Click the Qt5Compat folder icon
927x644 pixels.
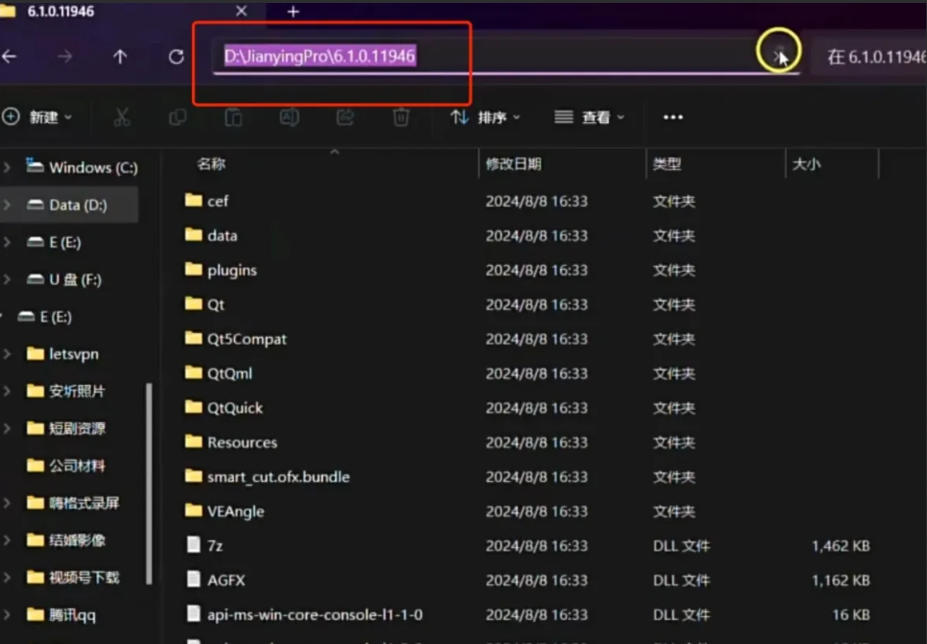(x=193, y=338)
